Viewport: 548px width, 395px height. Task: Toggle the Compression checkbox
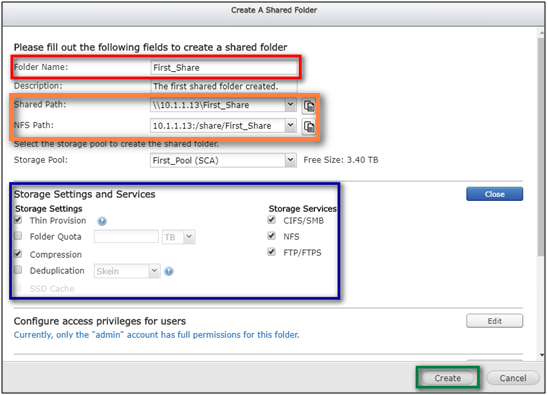(x=18, y=253)
